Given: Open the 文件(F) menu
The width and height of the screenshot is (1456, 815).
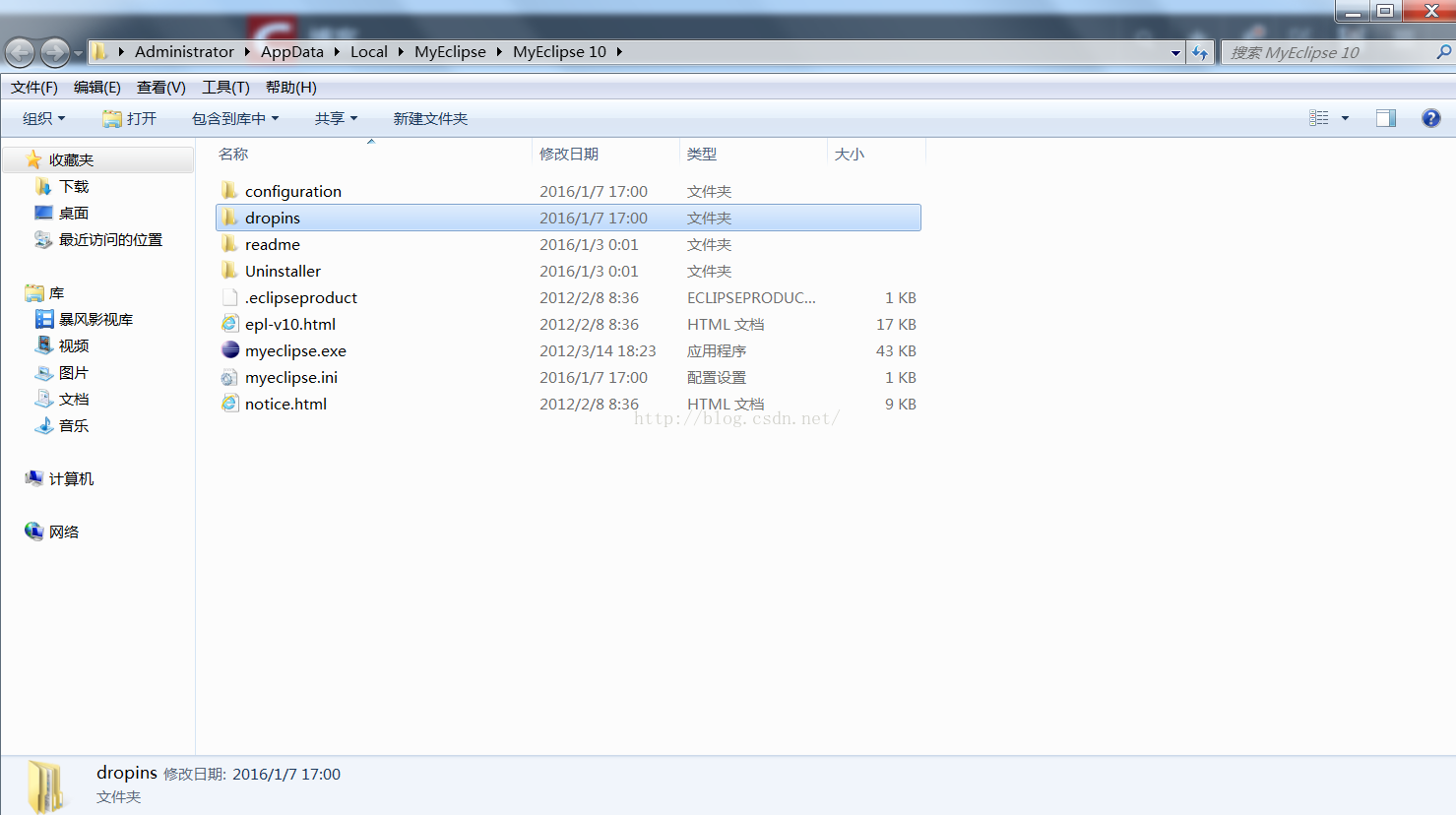Looking at the screenshot, I should (34, 87).
